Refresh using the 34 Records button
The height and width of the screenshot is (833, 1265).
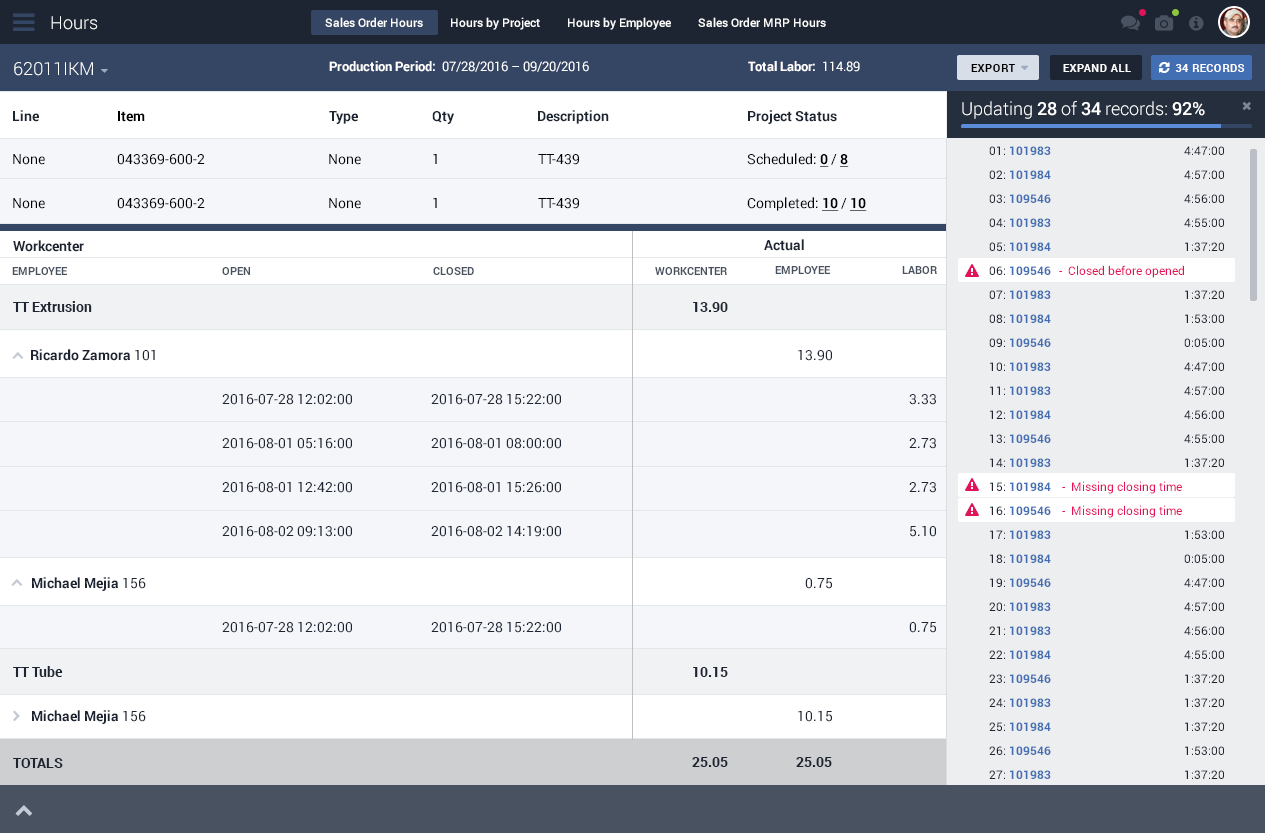(x=1201, y=68)
